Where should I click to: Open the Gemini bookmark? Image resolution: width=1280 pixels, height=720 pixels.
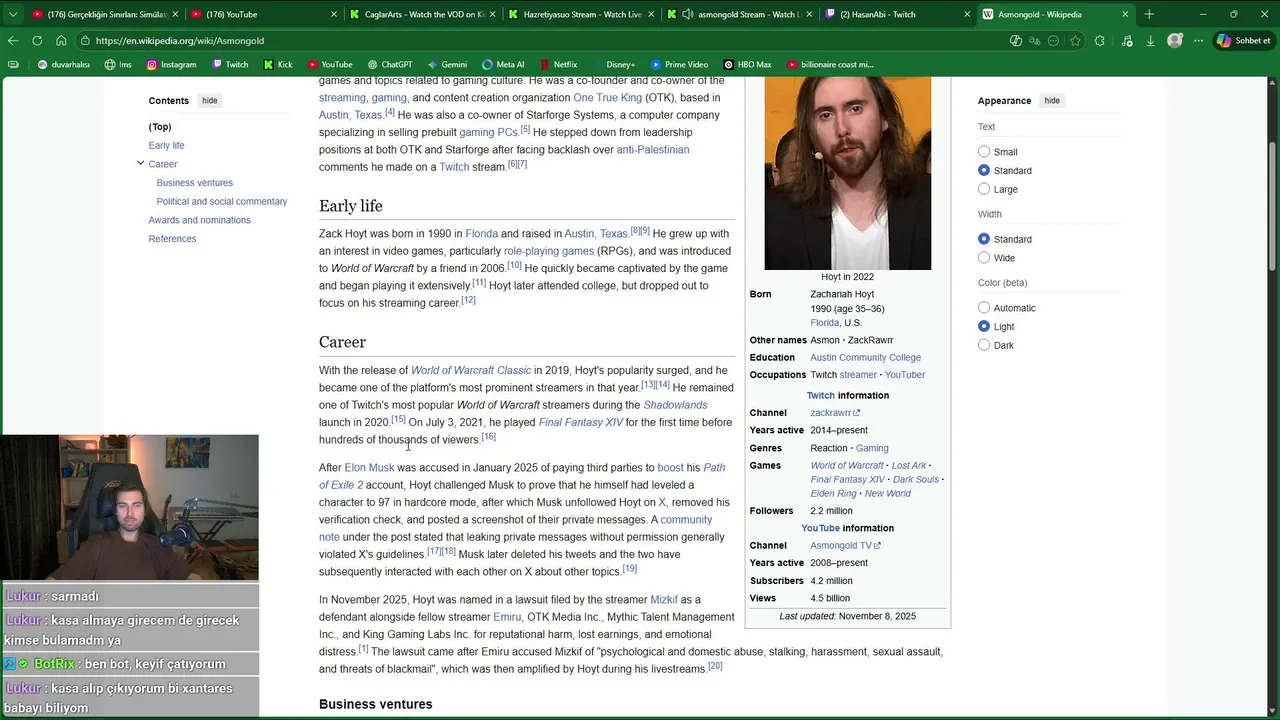(447, 65)
